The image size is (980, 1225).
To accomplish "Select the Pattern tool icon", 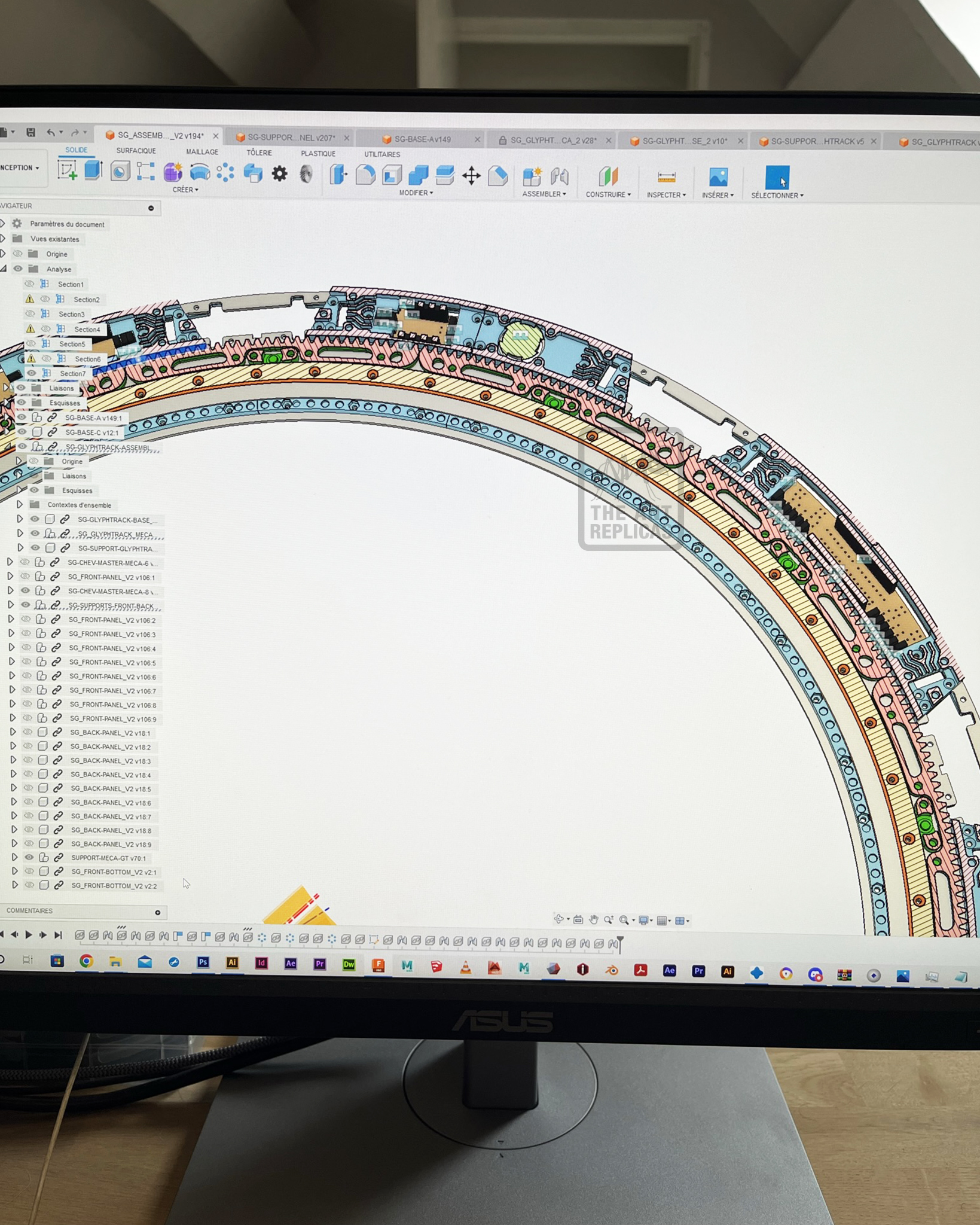I will coord(225,172).
